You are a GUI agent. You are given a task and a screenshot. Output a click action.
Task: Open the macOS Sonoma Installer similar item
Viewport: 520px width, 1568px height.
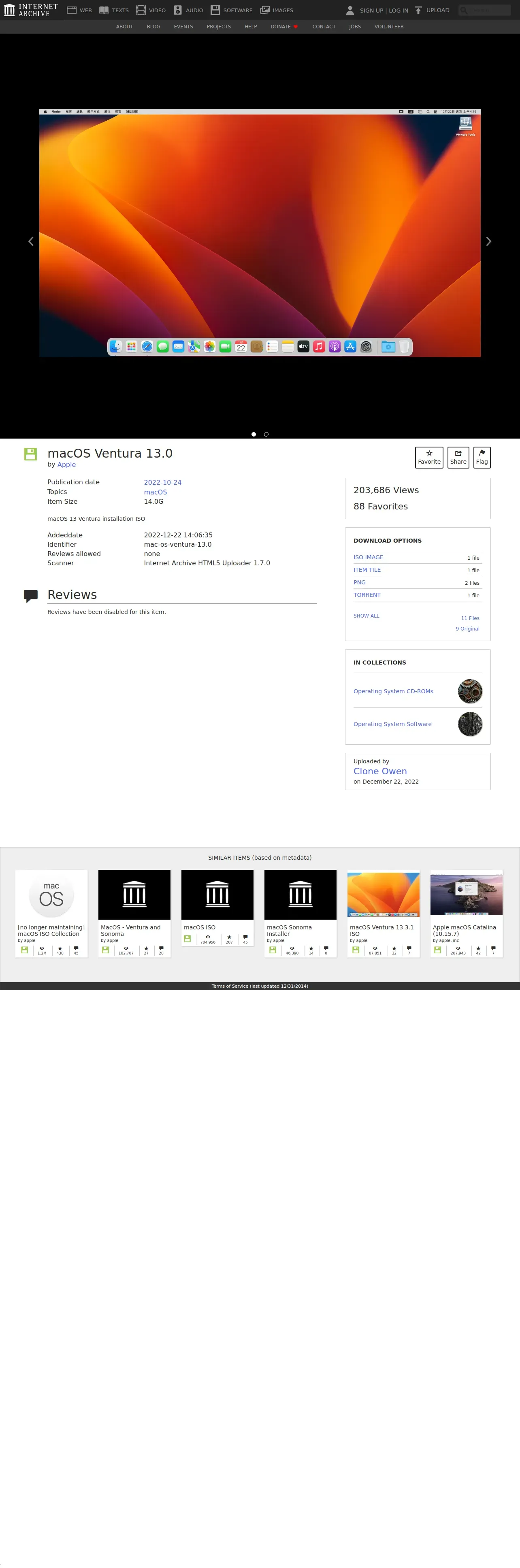click(x=300, y=913)
